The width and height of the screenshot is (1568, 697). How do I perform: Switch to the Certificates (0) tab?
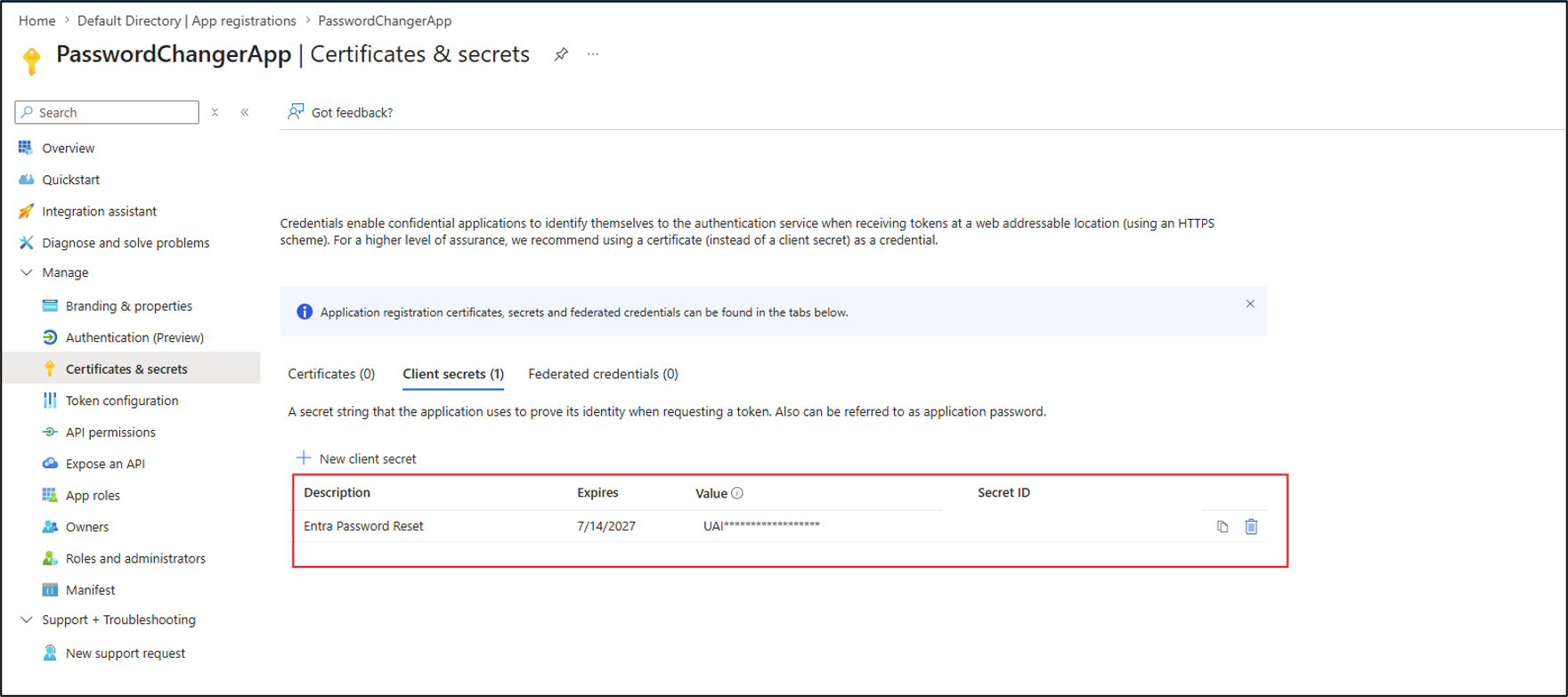pos(331,375)
